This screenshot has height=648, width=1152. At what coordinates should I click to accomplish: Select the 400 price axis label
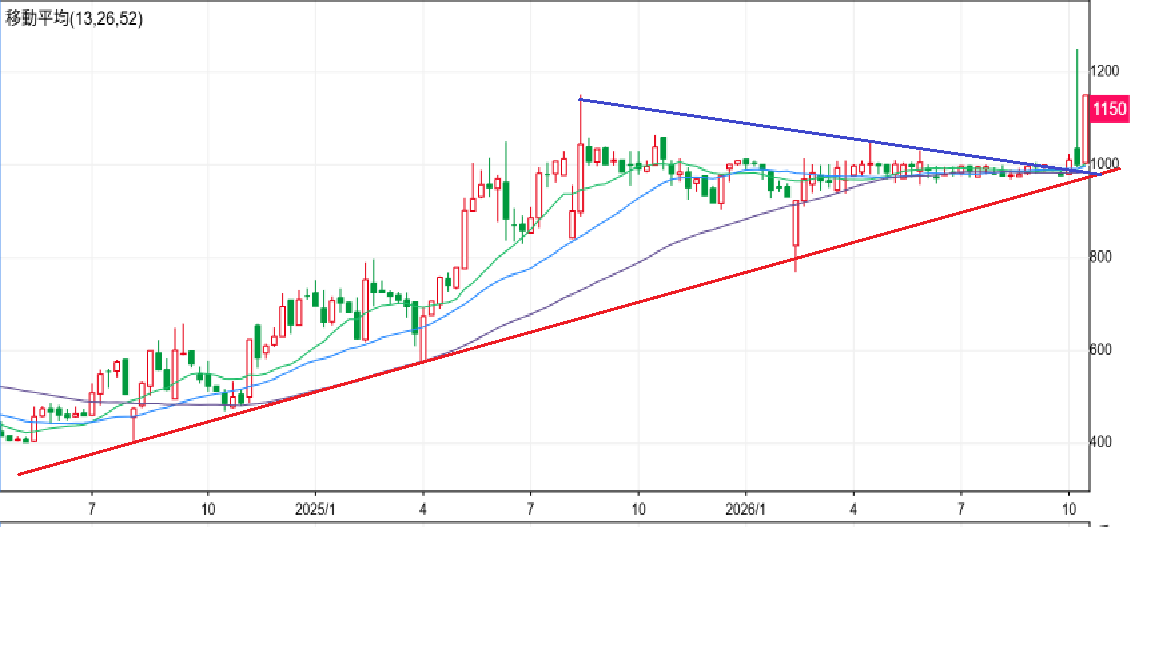(x=1101, y=442)
